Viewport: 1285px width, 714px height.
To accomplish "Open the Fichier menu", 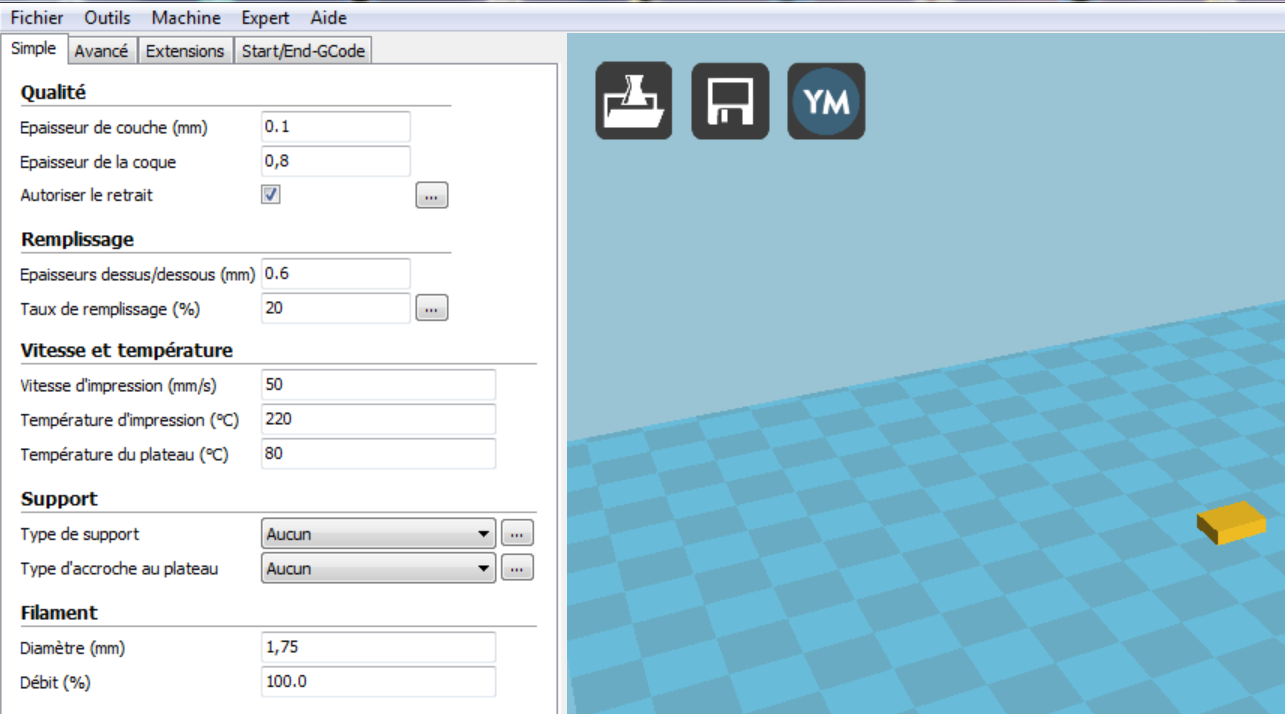I will pos(37,18).
